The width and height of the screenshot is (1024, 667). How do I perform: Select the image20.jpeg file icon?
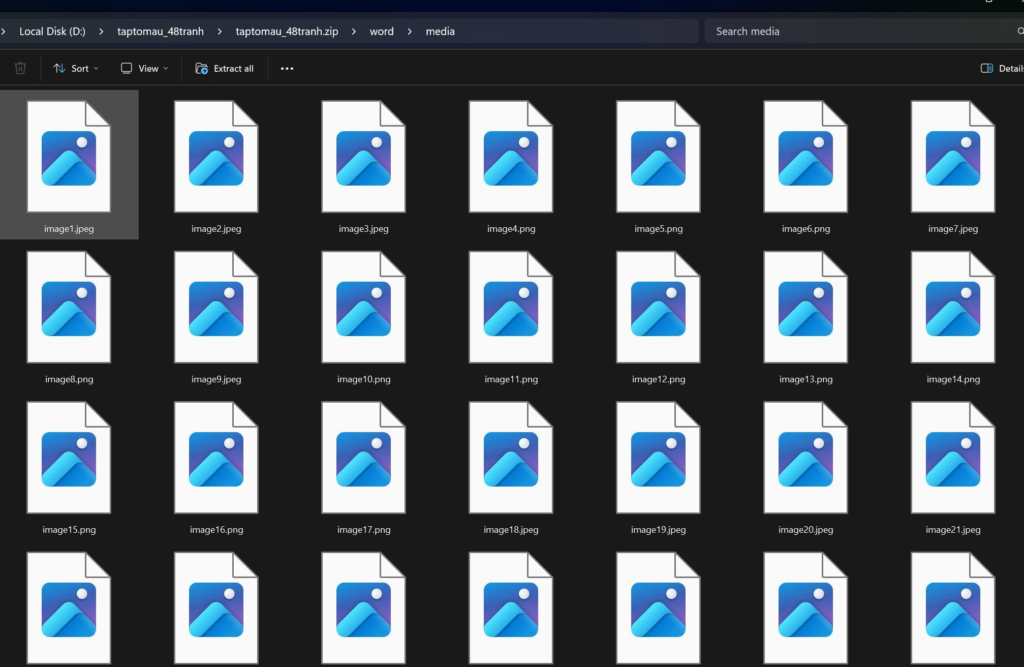(806, 458)
